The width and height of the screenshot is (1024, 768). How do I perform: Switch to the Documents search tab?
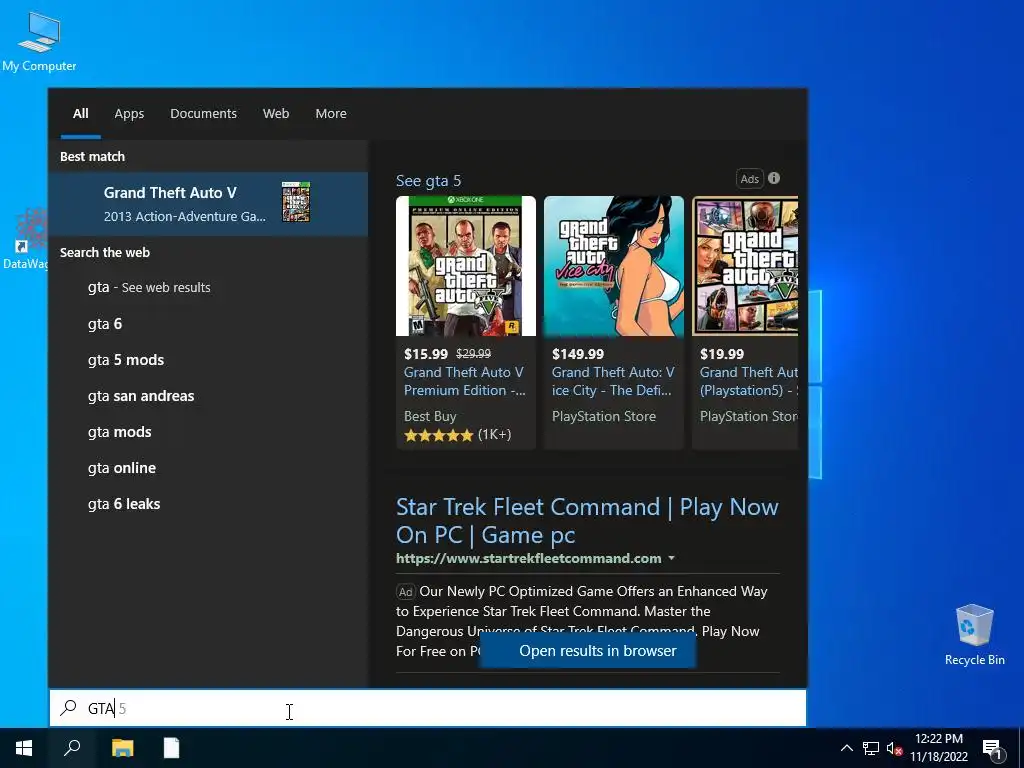click(x=203, y=114)
